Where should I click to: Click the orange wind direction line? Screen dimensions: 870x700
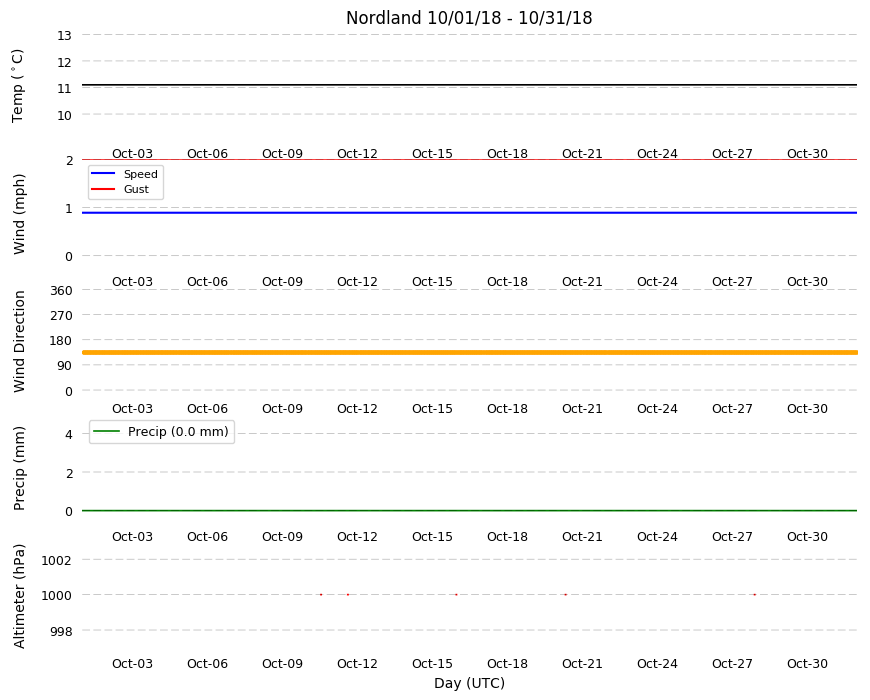click(x=469, y=352)
